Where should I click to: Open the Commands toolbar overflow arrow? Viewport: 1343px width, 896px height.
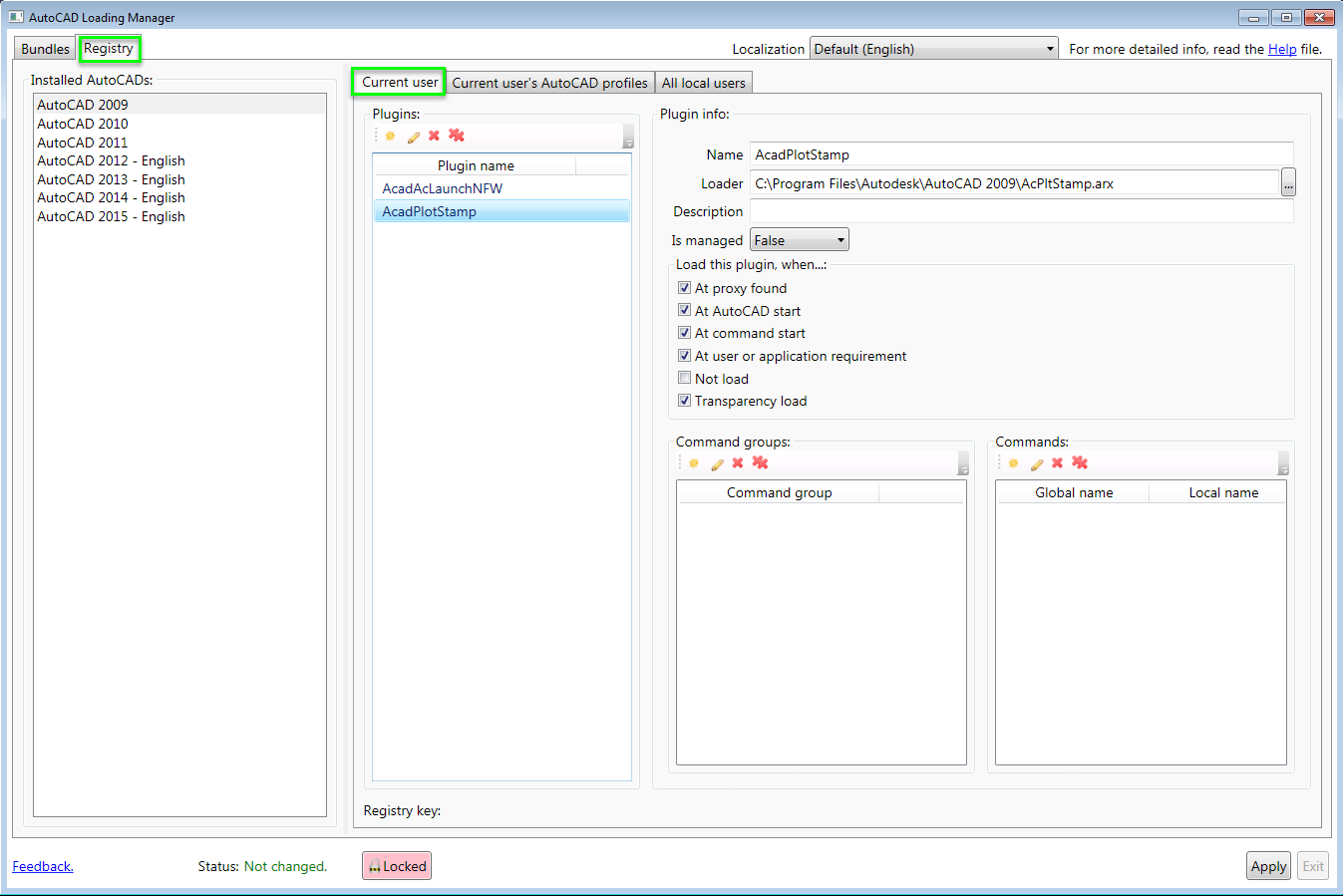[x=1283, y=463]
